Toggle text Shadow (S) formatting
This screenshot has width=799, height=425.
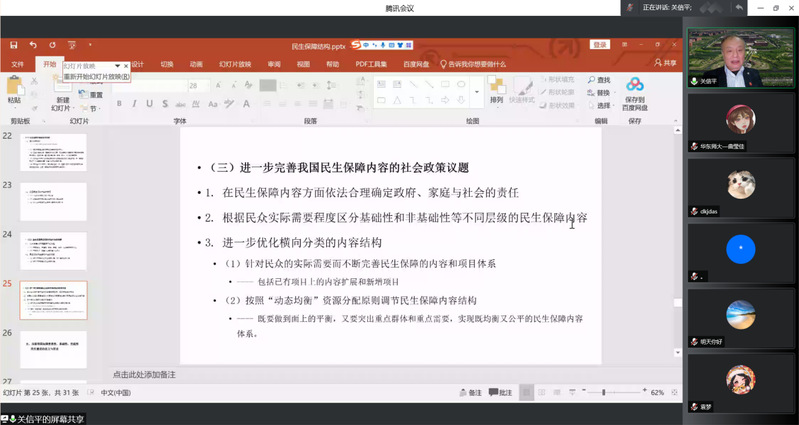point(165,103)
